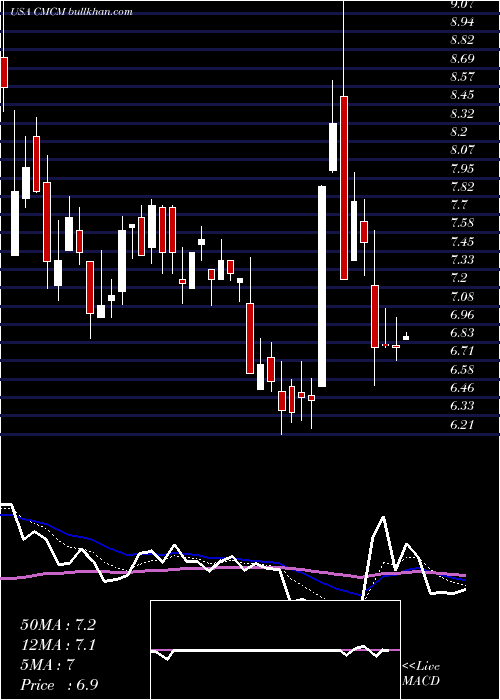The height and width of the screenshot is (700, 500).
Task: Select the 7.82 price axis label
Action: click(x=462, y=187)
